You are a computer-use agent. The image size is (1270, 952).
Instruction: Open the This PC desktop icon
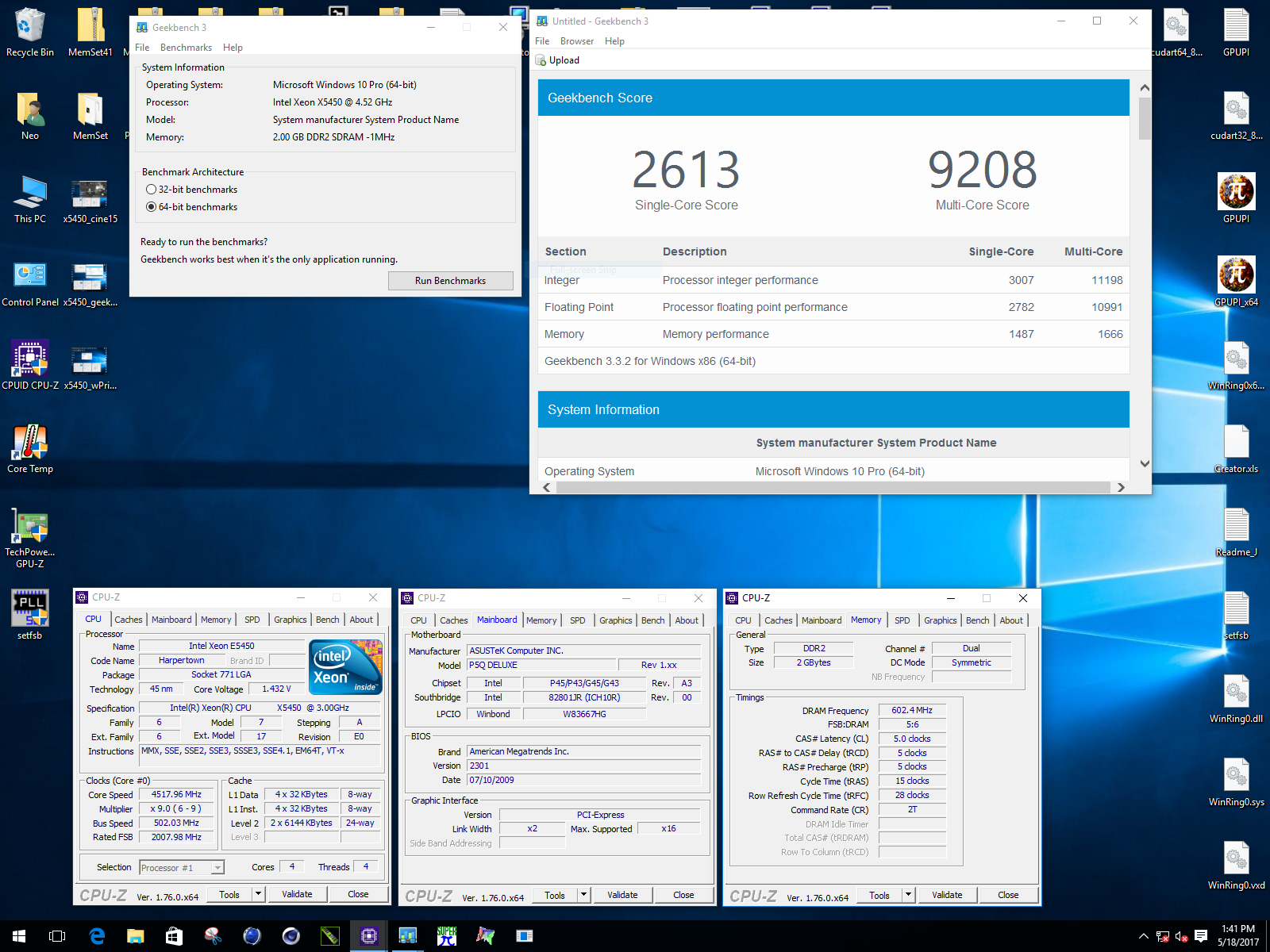(x=30, y=200)
